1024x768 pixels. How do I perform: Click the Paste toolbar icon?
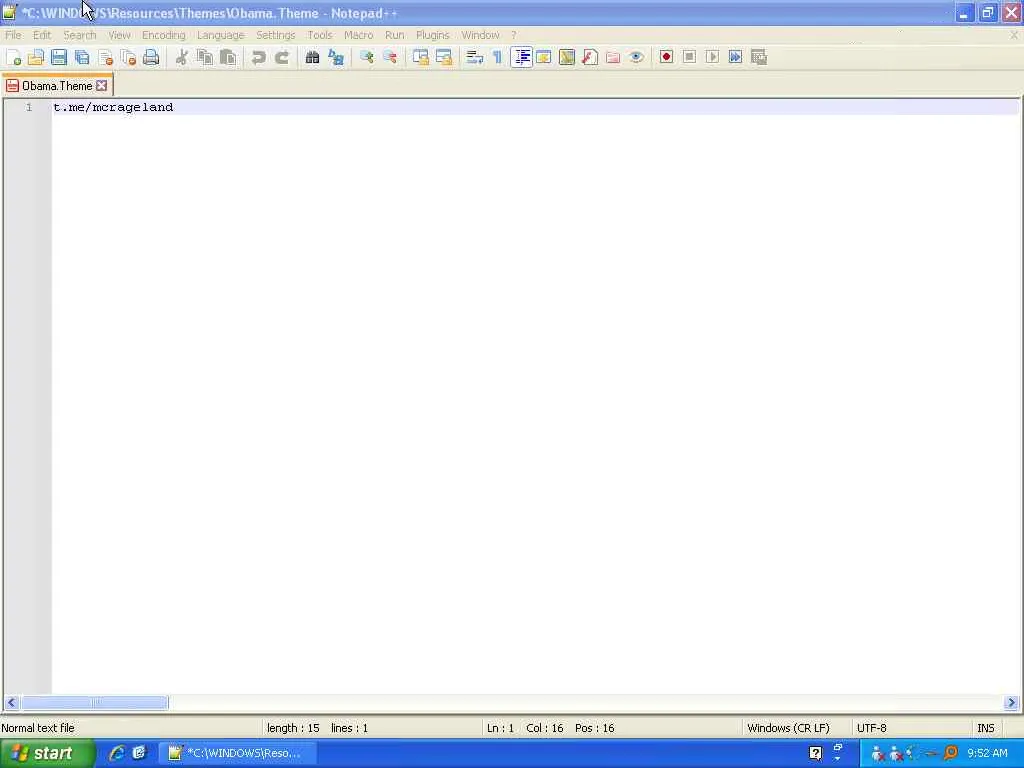click(228, 57)
